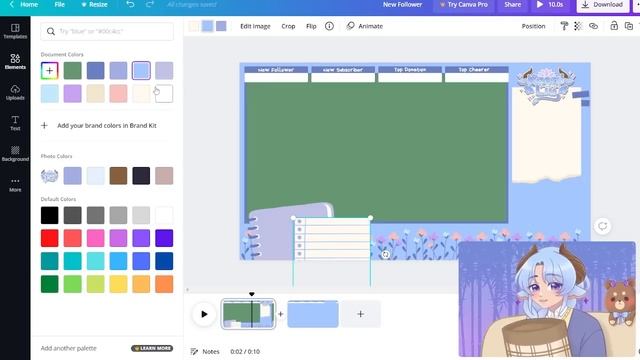Open the Transparency checkerboard icon
Viewport: 640px width, 360px height.
click(578, 26)
